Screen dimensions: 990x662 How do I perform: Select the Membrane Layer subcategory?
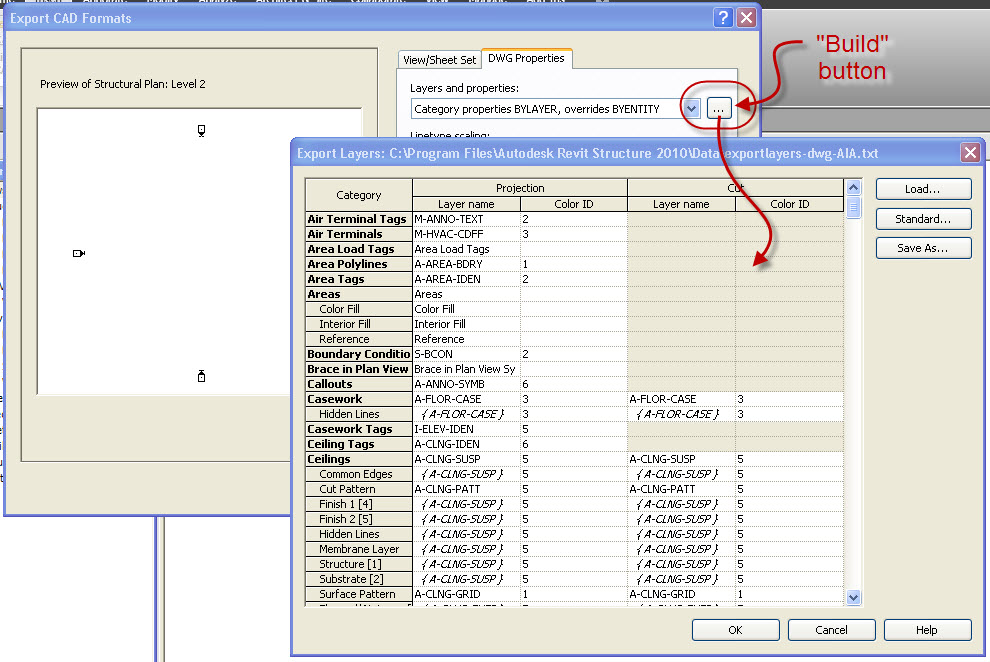point(359,549)
